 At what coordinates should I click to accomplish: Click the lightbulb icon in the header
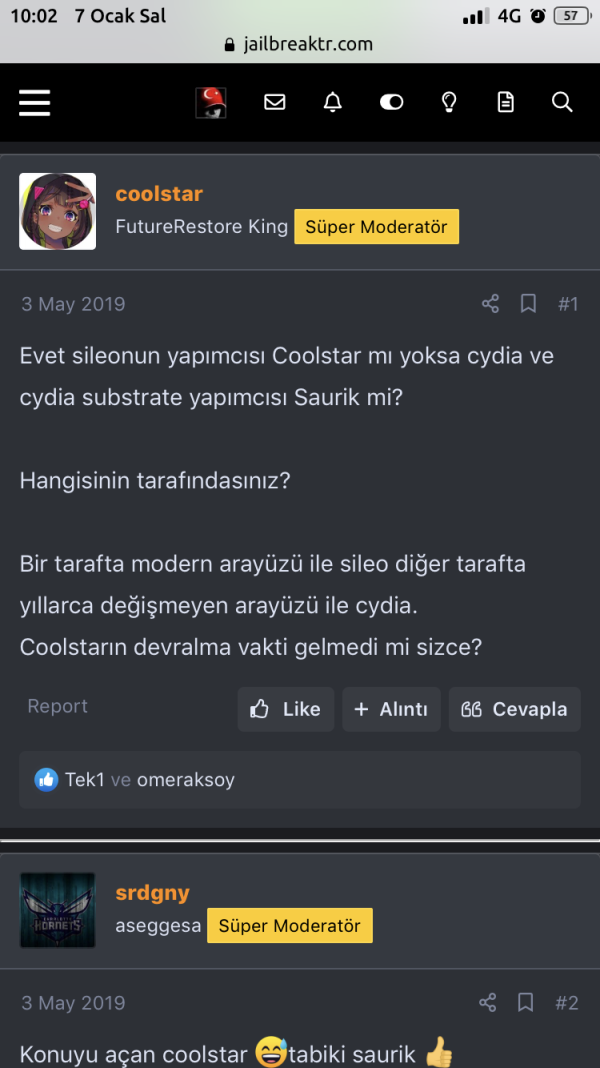pyautogui.click(x=448, y=101)
